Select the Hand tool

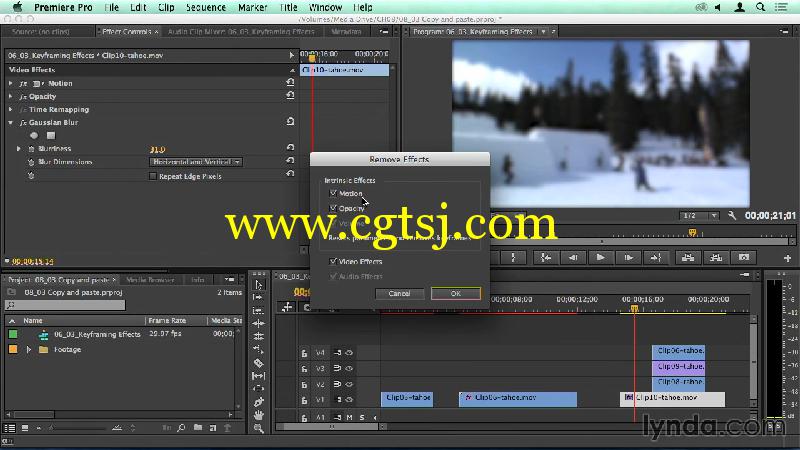(259, 415)
